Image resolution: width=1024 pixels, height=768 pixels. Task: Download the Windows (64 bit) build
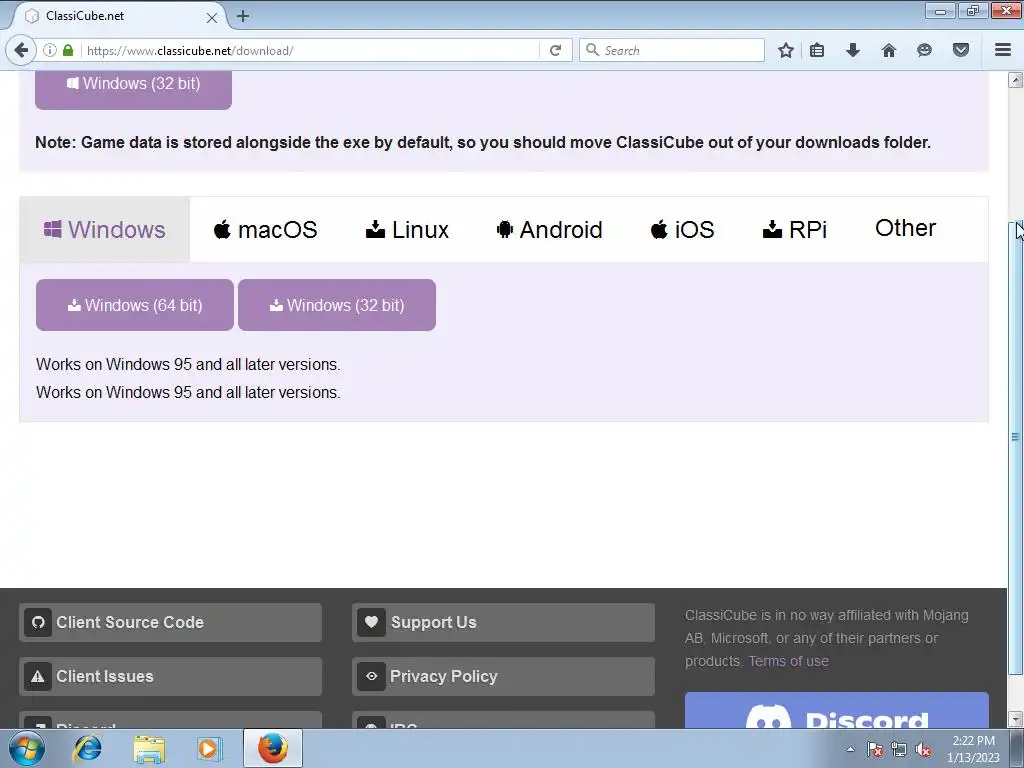click(135, 305)
